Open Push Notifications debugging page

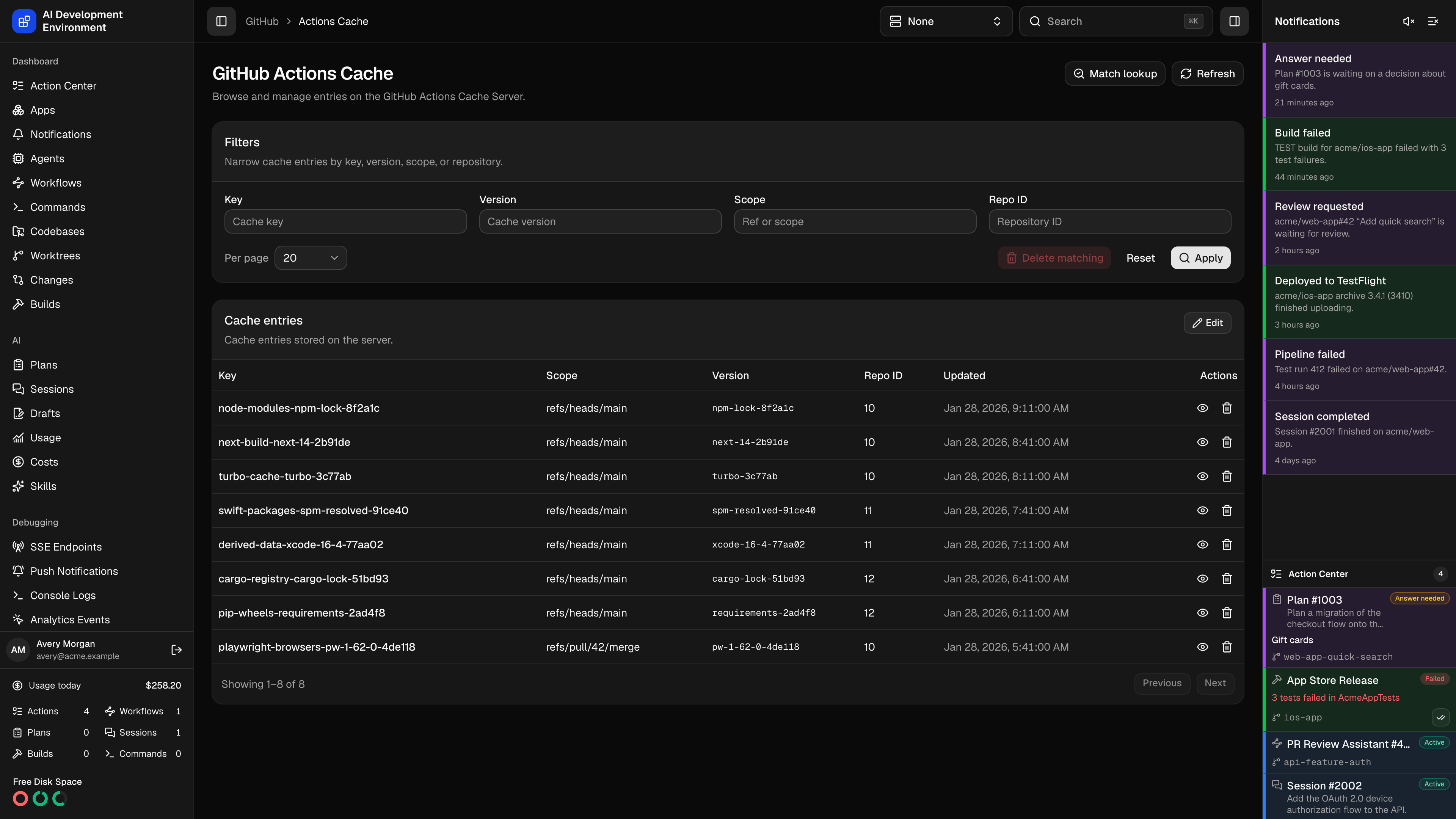click(x=97, y=571)
